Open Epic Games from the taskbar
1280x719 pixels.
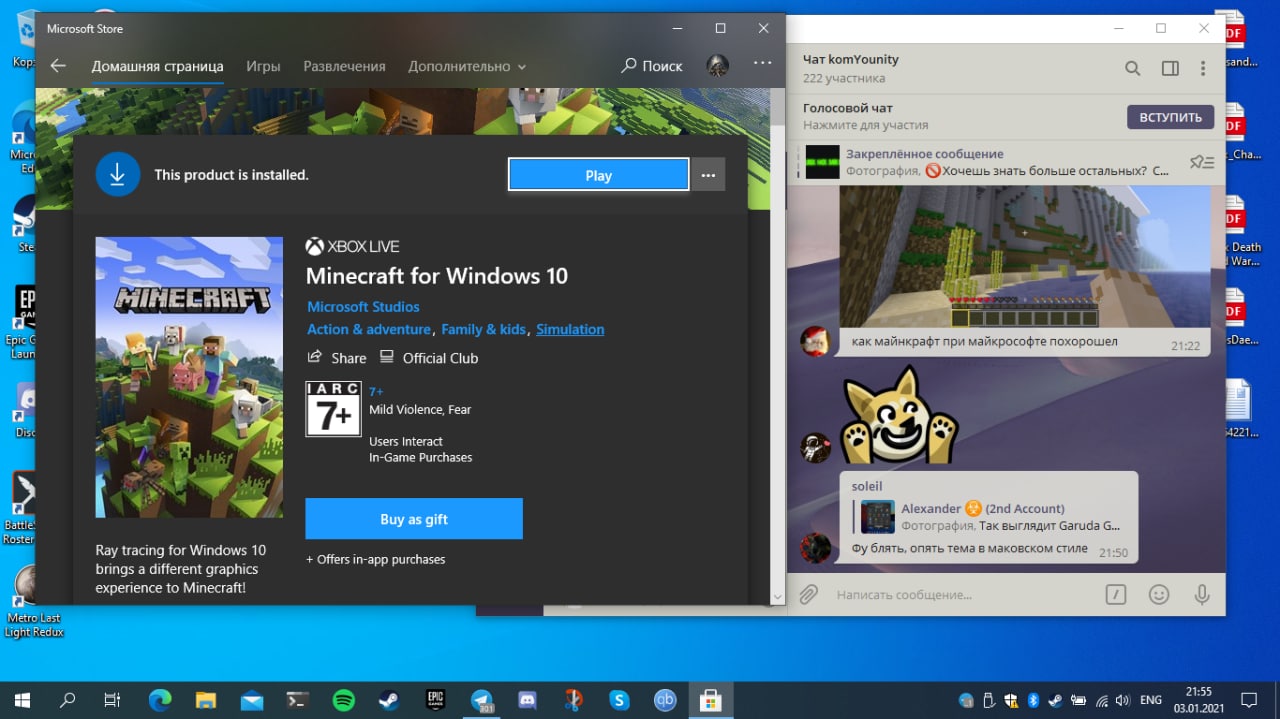pos(435,700)
